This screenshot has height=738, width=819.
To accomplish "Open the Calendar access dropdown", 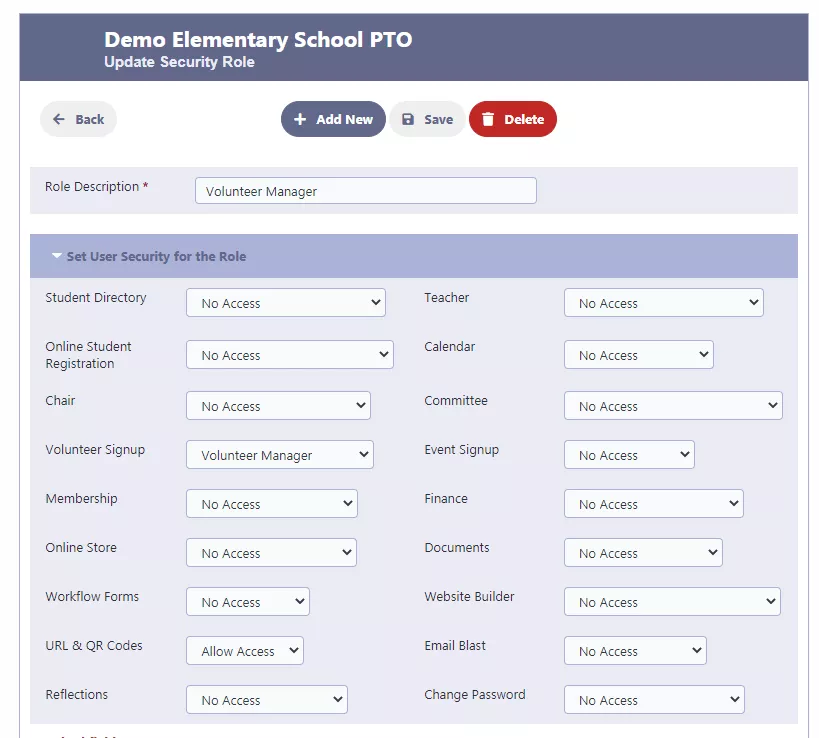I will (638, 355).
